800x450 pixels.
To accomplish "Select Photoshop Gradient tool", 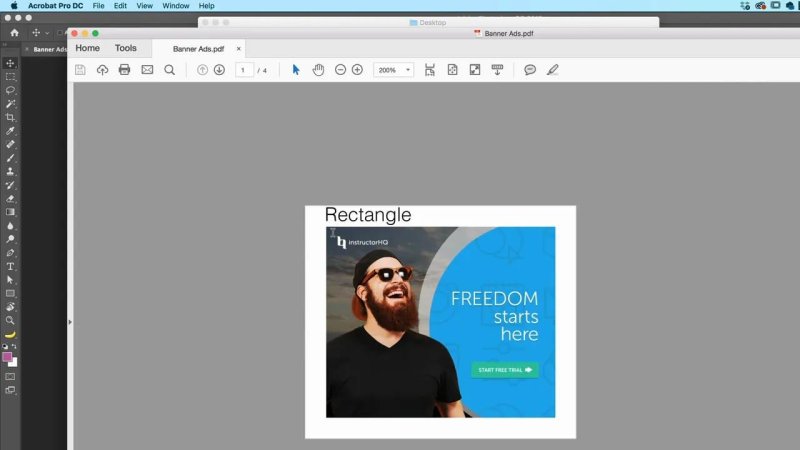I will click(x=10, y=212).
